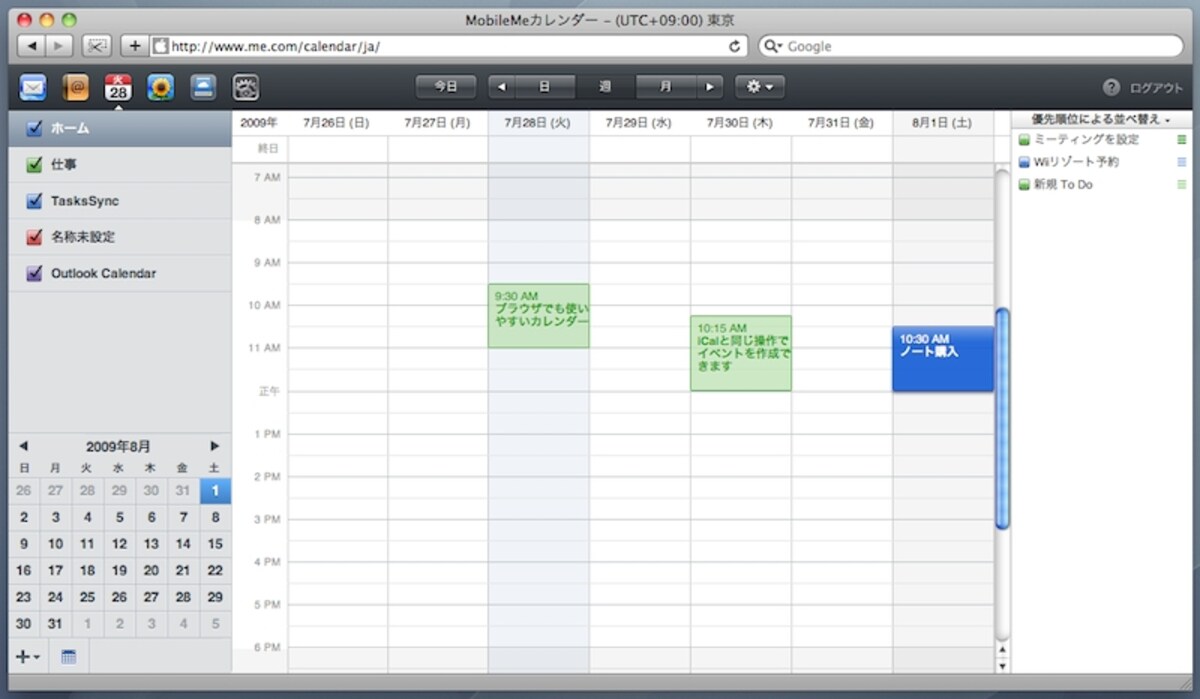Open the 10:30 AM ノート購入 event
Screen dimensions: 1200x699
[943, 359]
